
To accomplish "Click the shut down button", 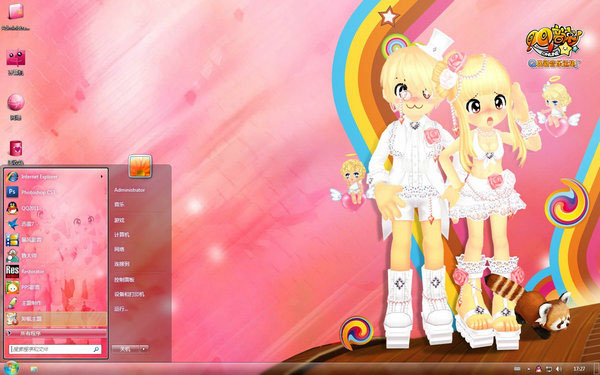I will (x=125, y=349).
